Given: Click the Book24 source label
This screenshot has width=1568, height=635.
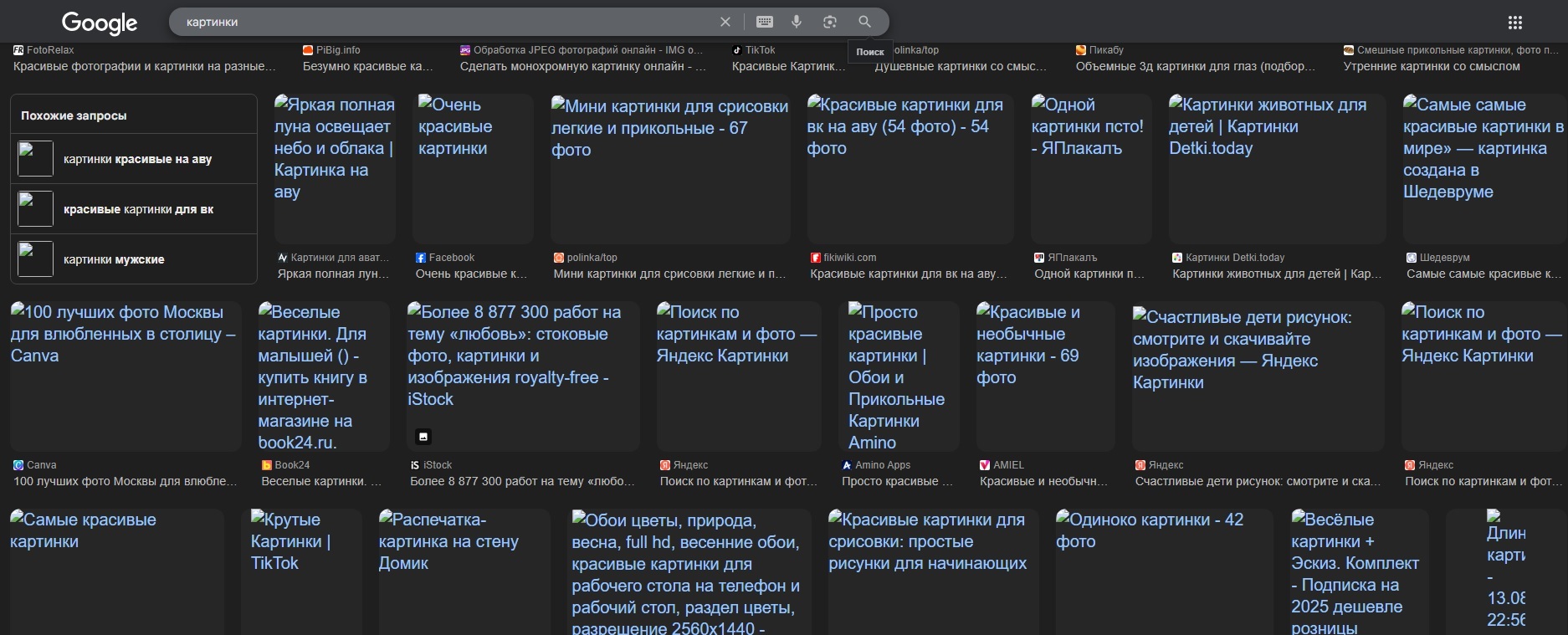Looking at the screenshot, I should click(x=292, y=465).
